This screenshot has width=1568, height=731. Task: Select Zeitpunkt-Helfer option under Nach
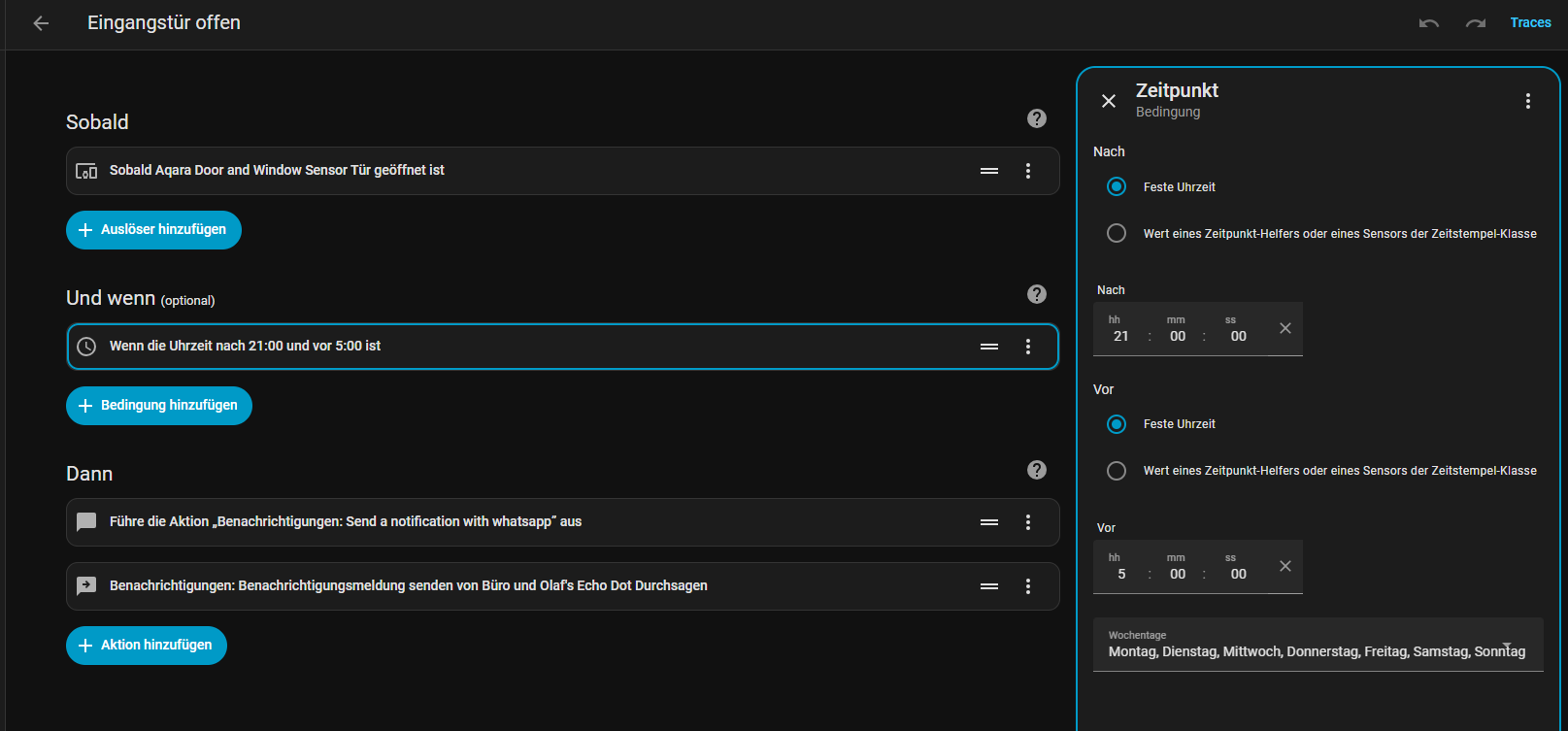1117,233
